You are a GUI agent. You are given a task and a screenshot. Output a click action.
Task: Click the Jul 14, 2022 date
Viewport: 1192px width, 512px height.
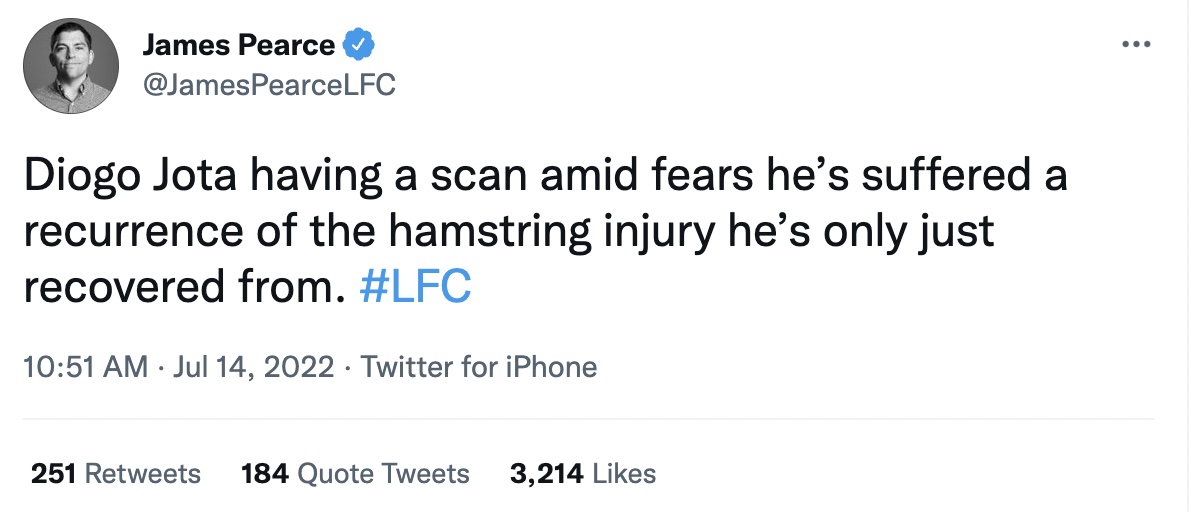(253, 367)
